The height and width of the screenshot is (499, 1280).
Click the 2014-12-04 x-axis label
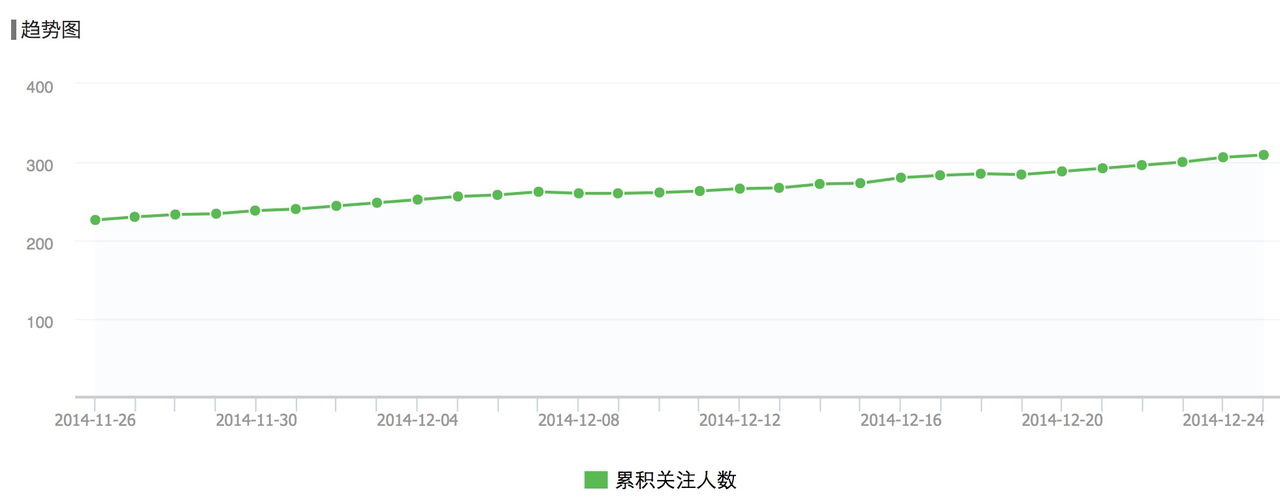[x=417, y=420]
